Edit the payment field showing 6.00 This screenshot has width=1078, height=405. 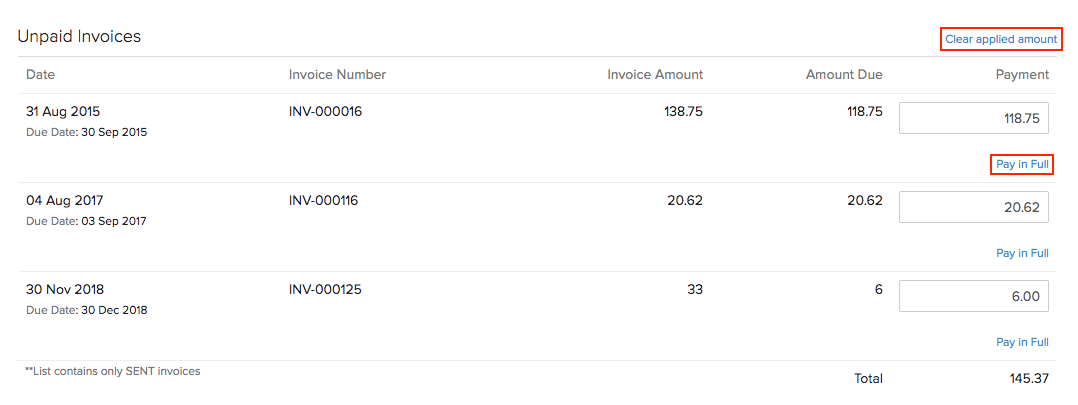coord(974,296)
